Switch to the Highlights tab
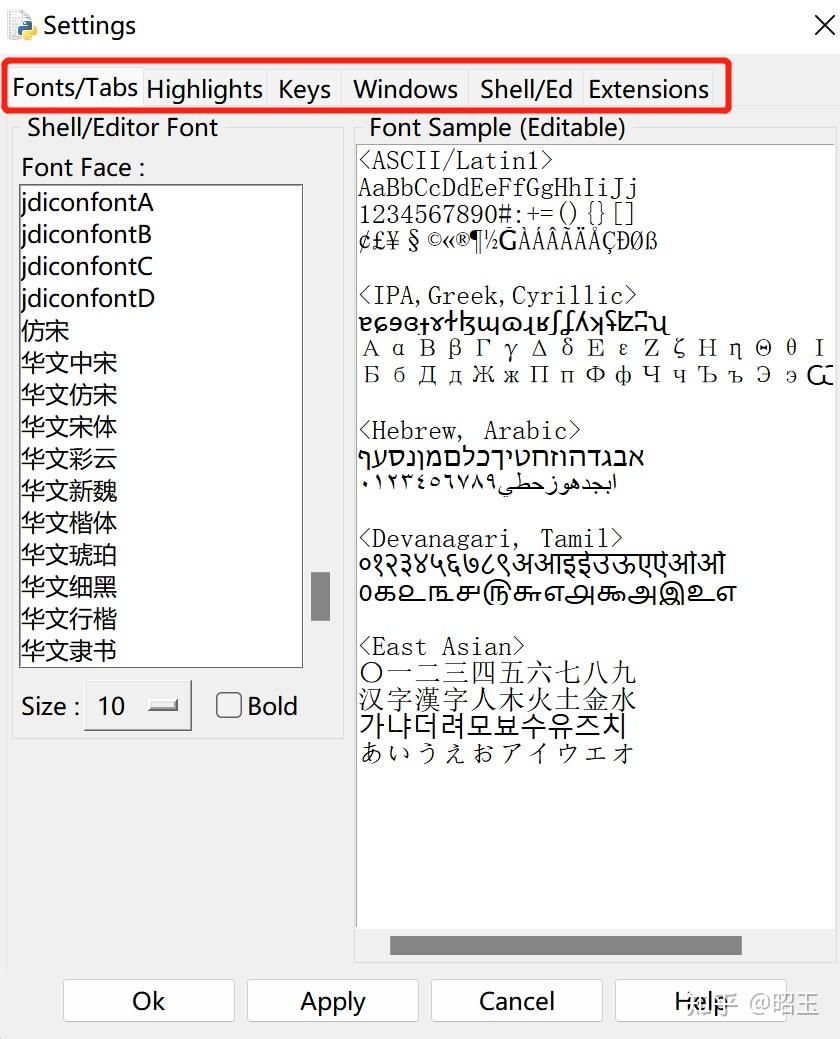 204,89
